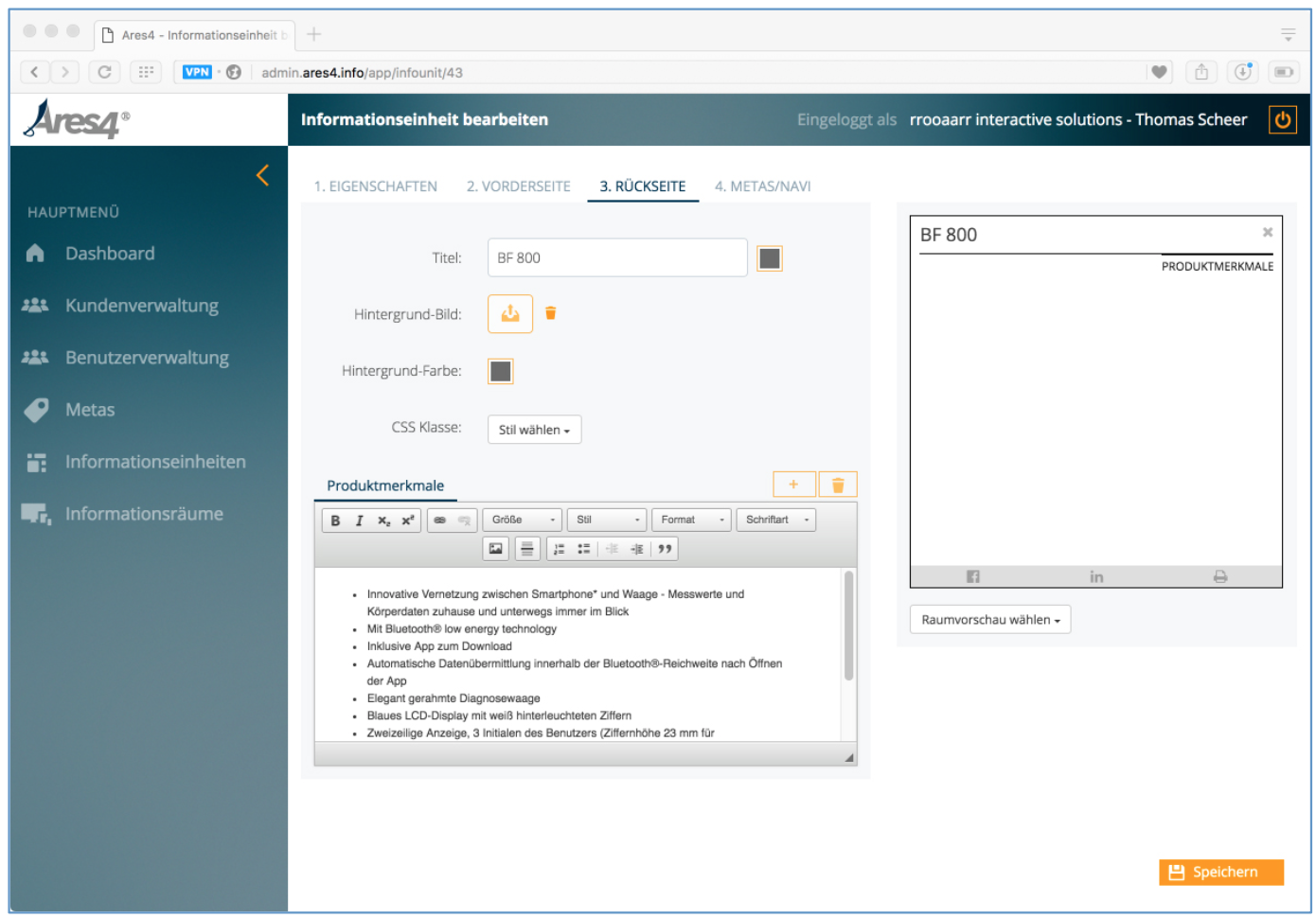The height and width of the screenshot is (918, 1316).
Task: Close the BF 800 preview card
Action: tap(1268, 232)
